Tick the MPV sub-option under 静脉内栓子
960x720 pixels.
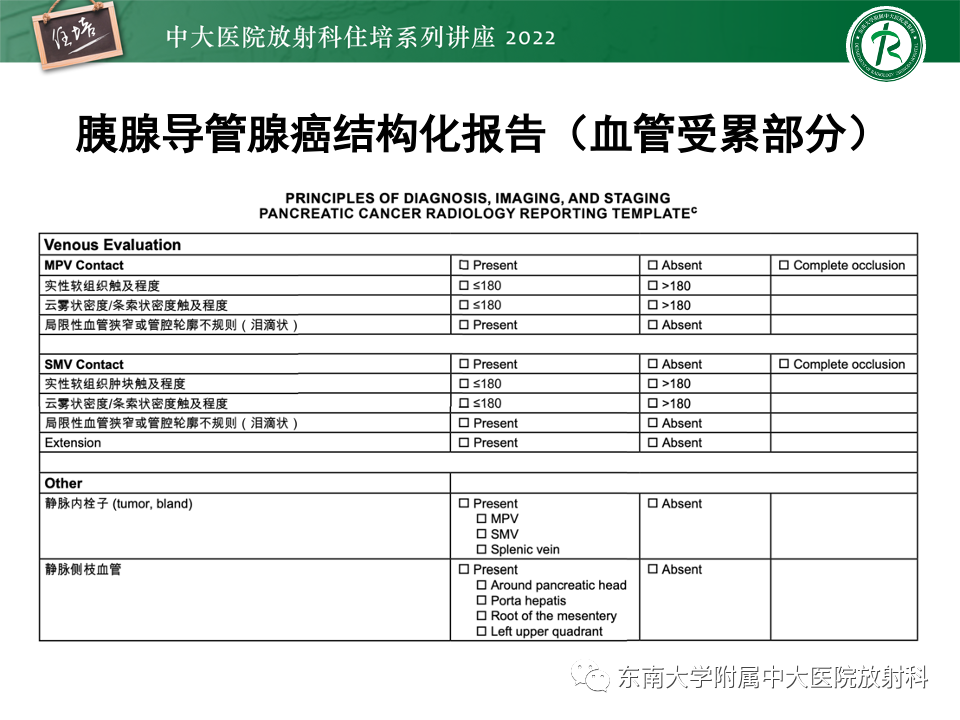(481, 519)
